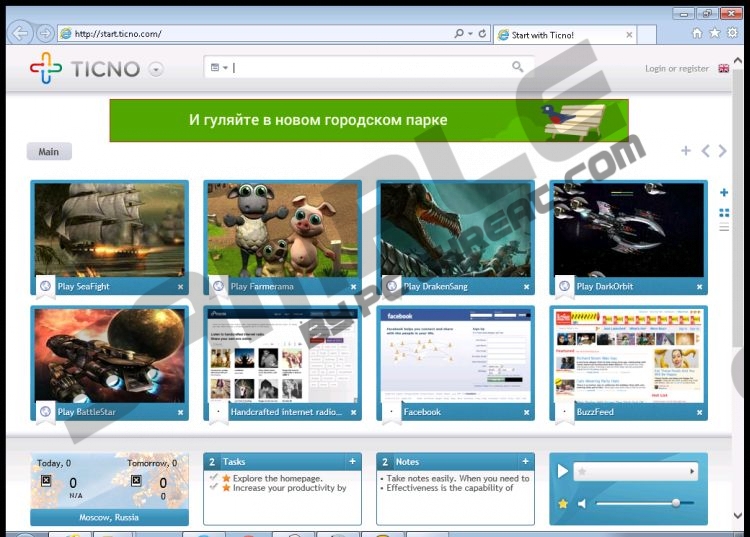This screenshot has height=537, width=750.
Task: Adjust the radio volume slider
Action: [675, 503]
